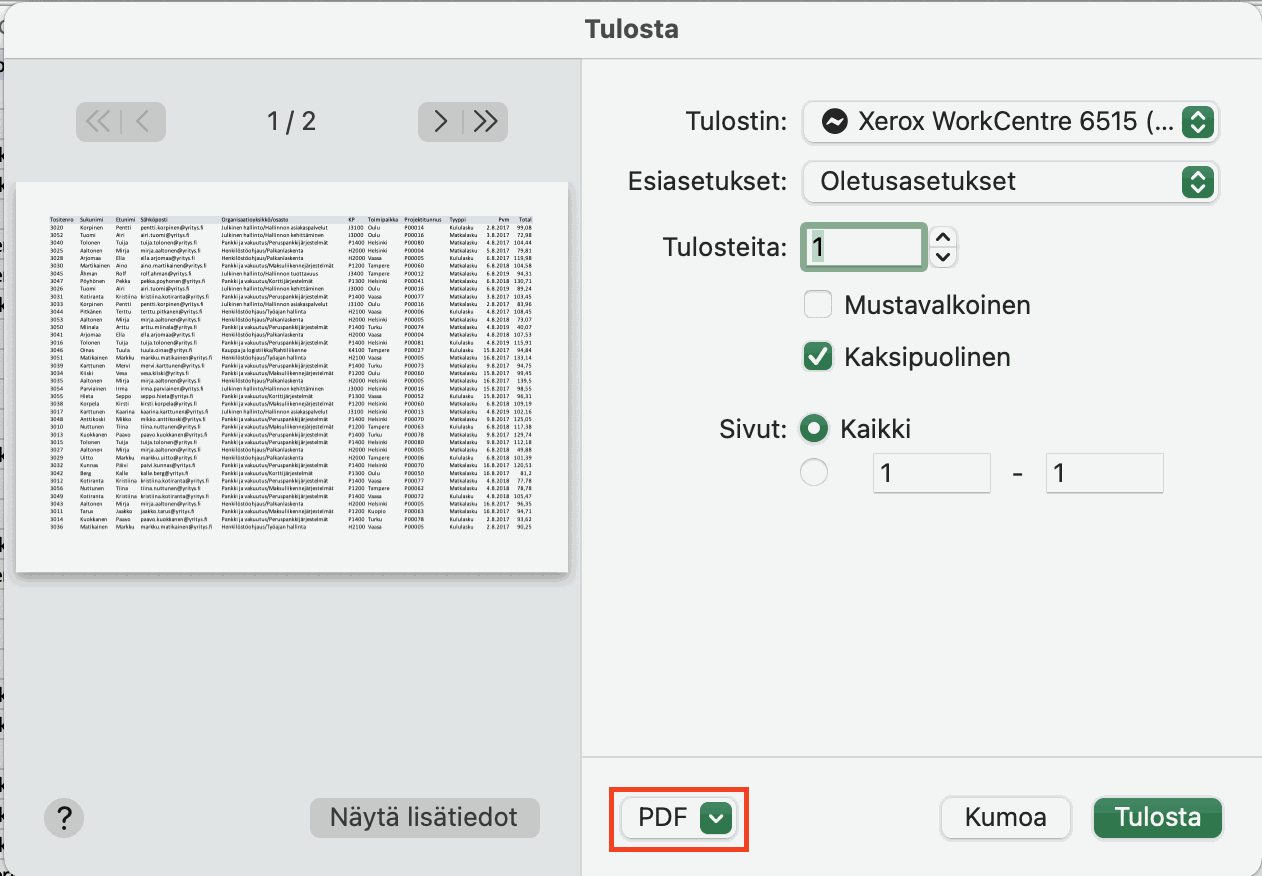Screen dimensions: 1262x876
Task: Click the Kumoa cancel button
Action: pos(1006,818)
